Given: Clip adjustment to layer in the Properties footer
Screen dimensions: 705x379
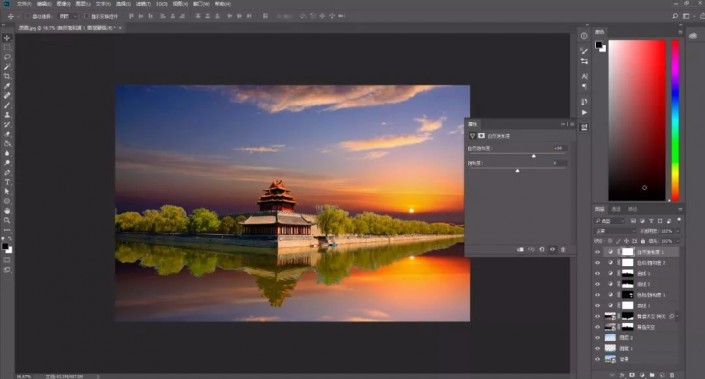Looking at the screenshot, I should click(520, 250).
